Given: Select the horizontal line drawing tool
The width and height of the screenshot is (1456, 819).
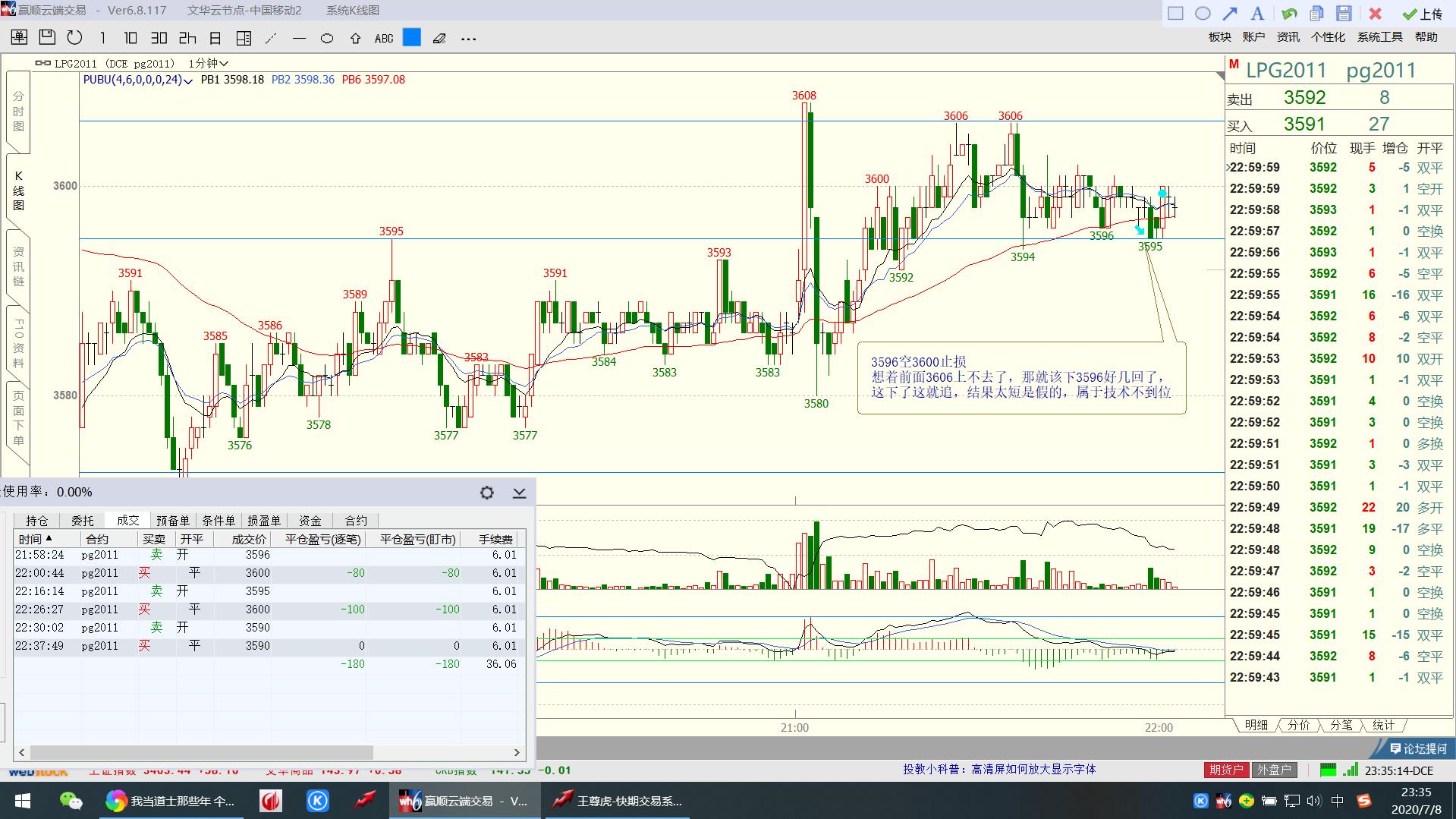Looking at the screenshot, I should coord(299,37).
